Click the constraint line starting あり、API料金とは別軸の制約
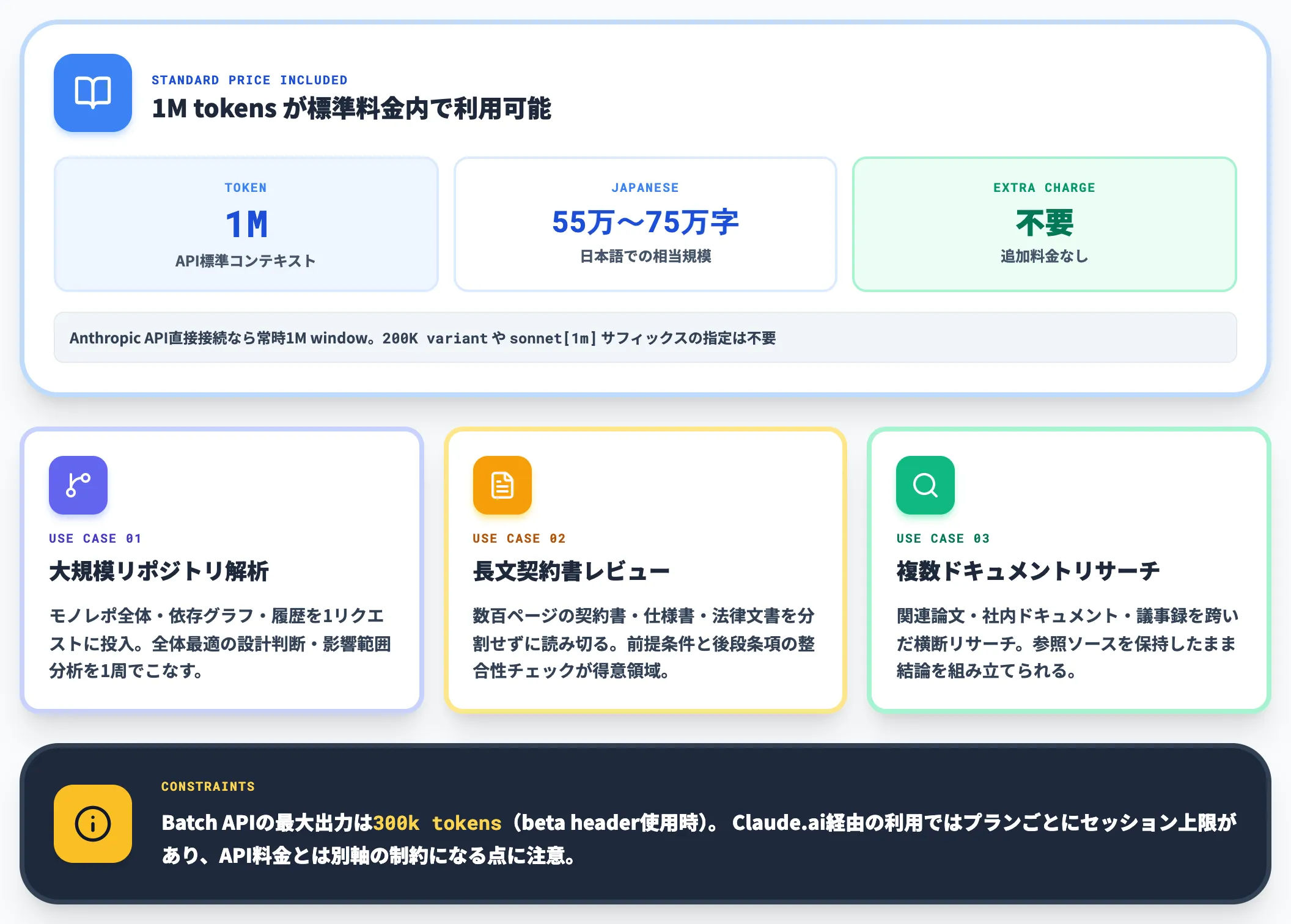Screen dimensions: 1291x924 point(369,856)
